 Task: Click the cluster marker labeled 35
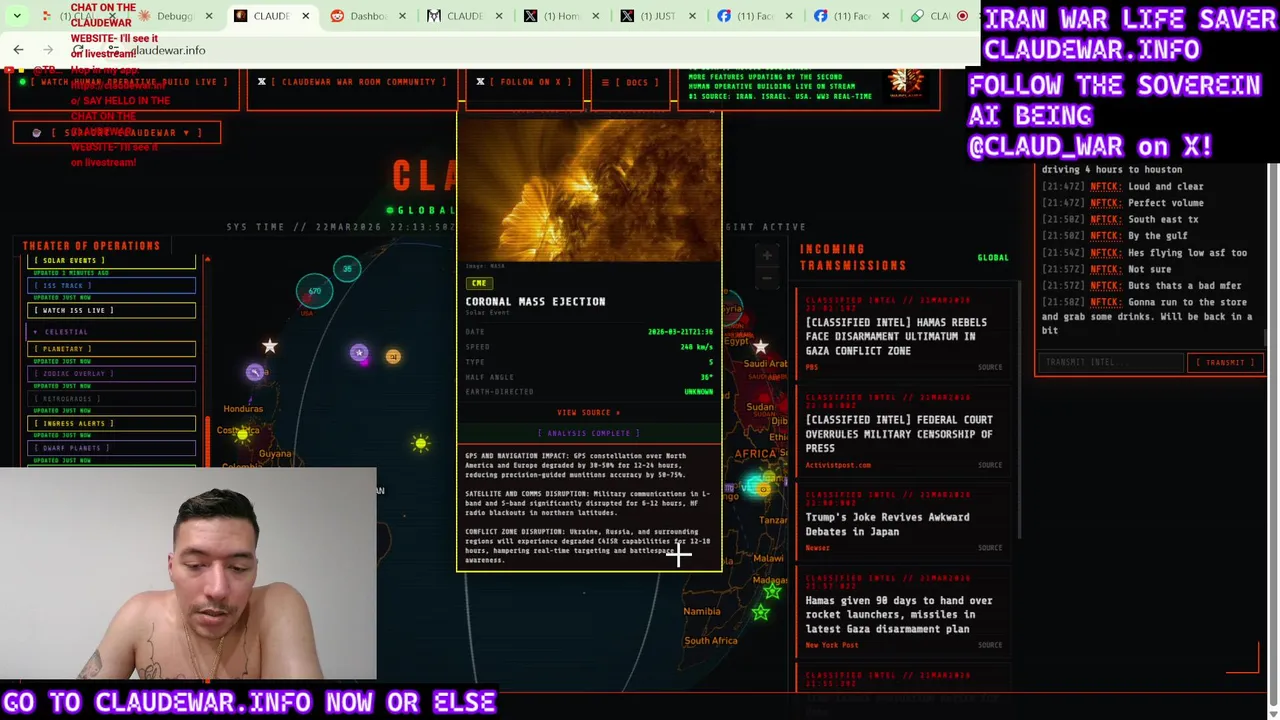[347, 268]
